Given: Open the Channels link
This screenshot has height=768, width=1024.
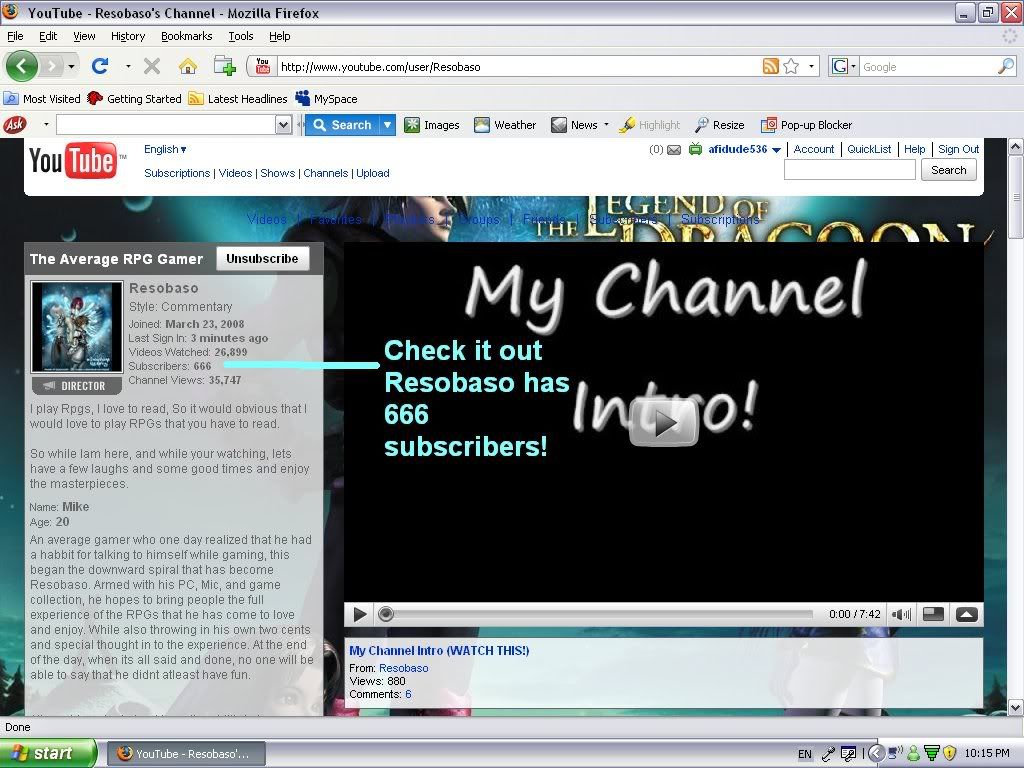Looking at the screenshot, I should click(325, 173).
